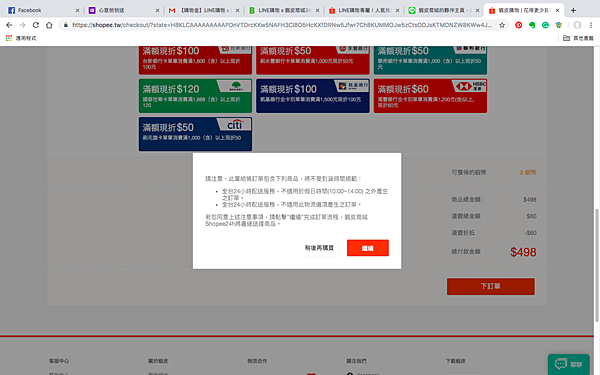
Task: Click the red Pinterest extension icon
Action: point(518,25)
